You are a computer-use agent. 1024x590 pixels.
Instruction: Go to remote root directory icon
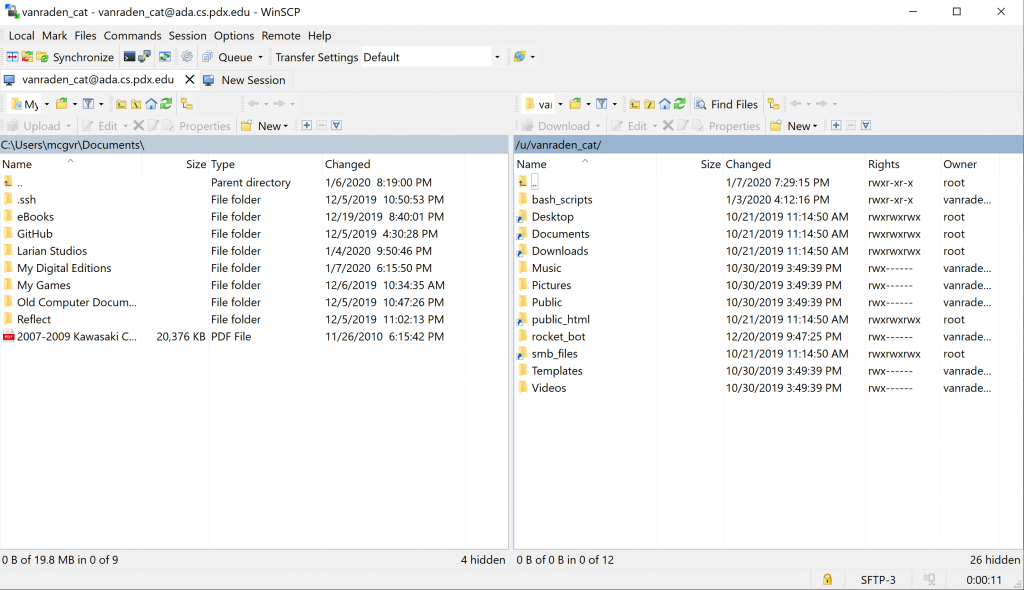tap(649, 104)
